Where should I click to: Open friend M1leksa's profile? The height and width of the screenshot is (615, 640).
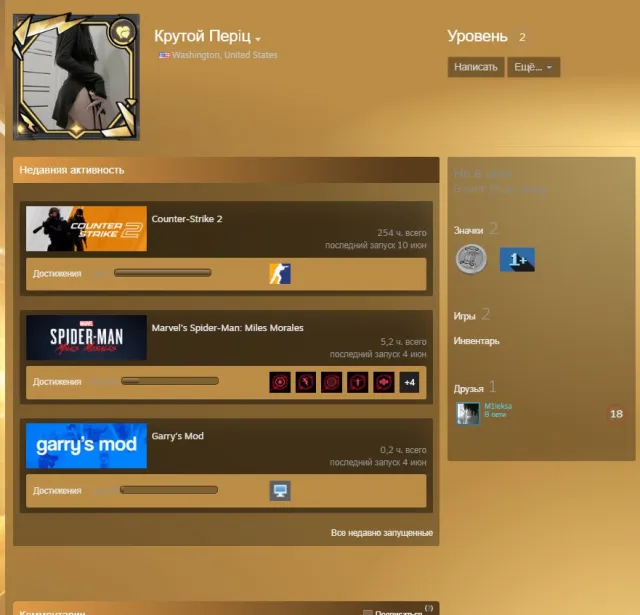[498, 406]
